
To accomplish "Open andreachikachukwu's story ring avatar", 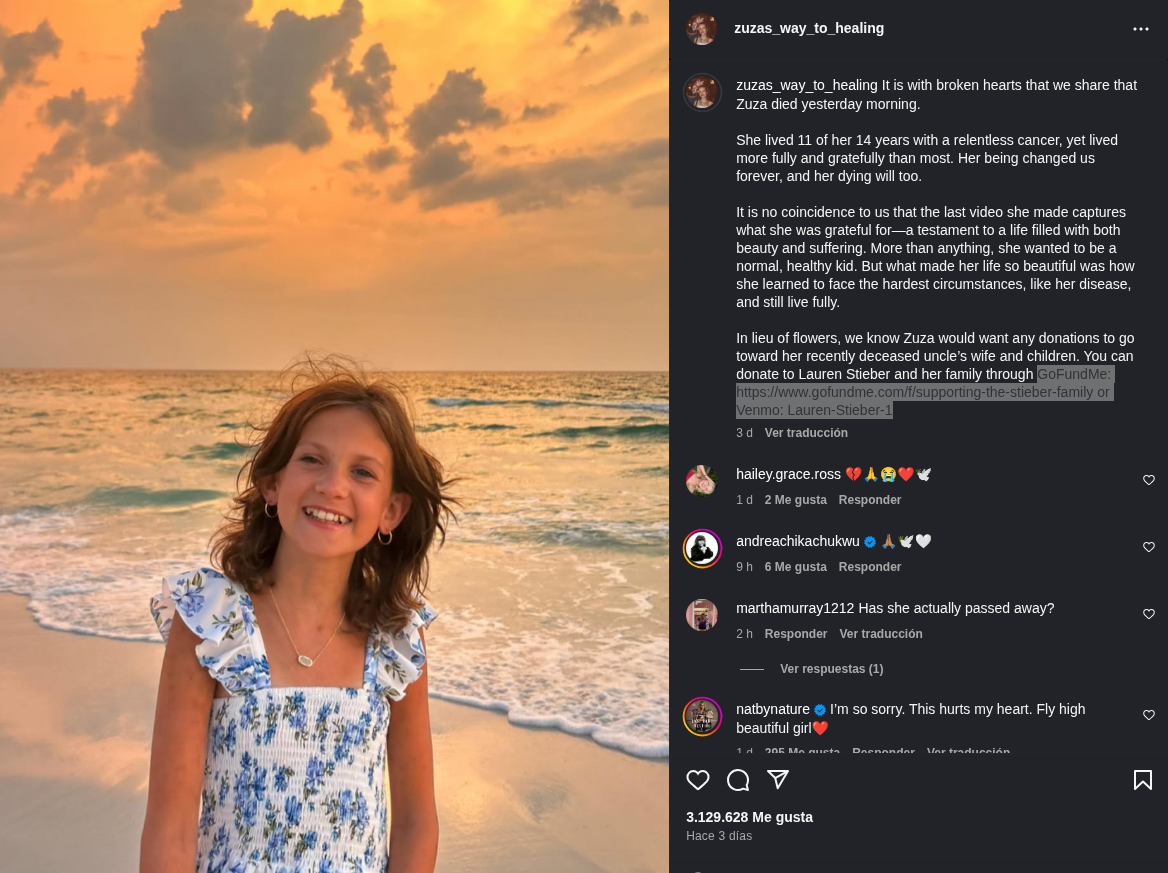I will (x=702, y=548).
